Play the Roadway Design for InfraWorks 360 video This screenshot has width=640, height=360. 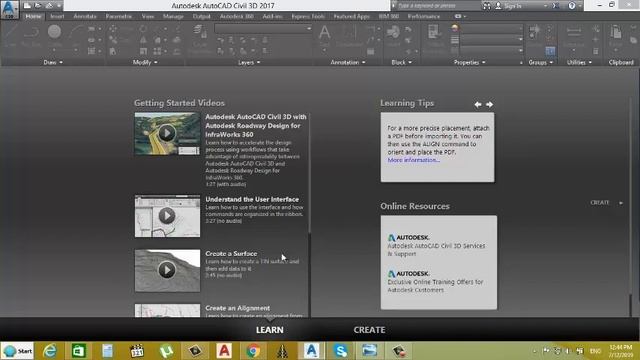pos(167,133)
